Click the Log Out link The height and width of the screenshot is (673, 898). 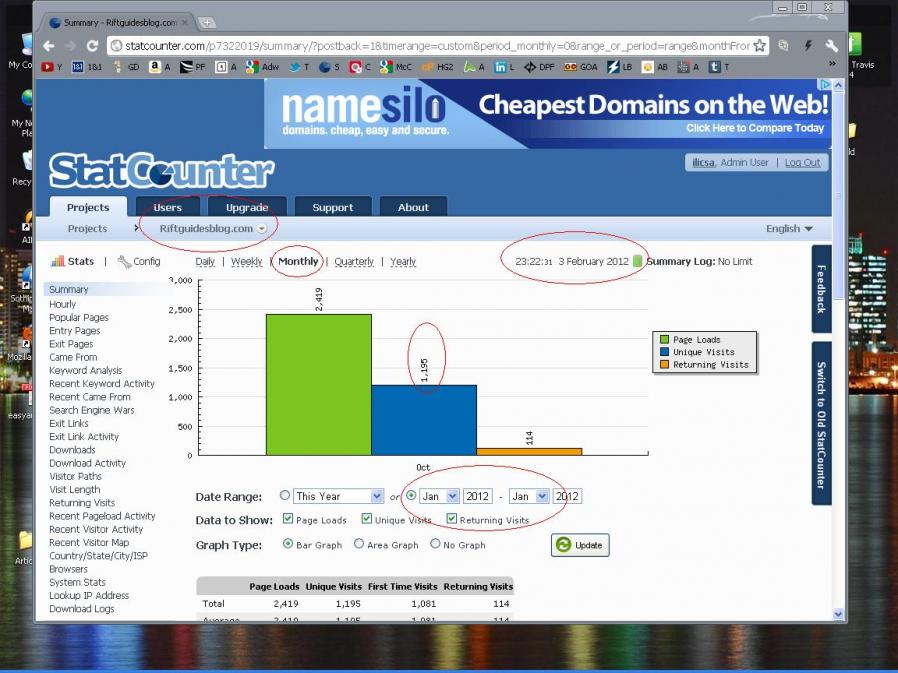point(802,163)
